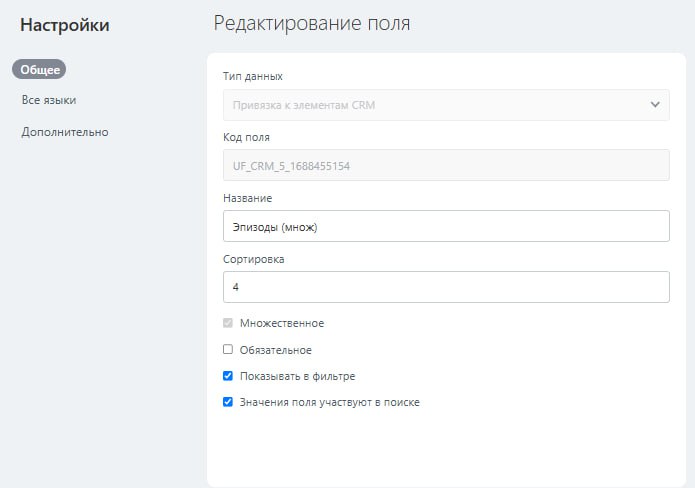Image resolution: width=695 pixels, height=488 pixels.
Task: Focus the Название field containing Эпизоды (множ)
Action: pos(445,226)
